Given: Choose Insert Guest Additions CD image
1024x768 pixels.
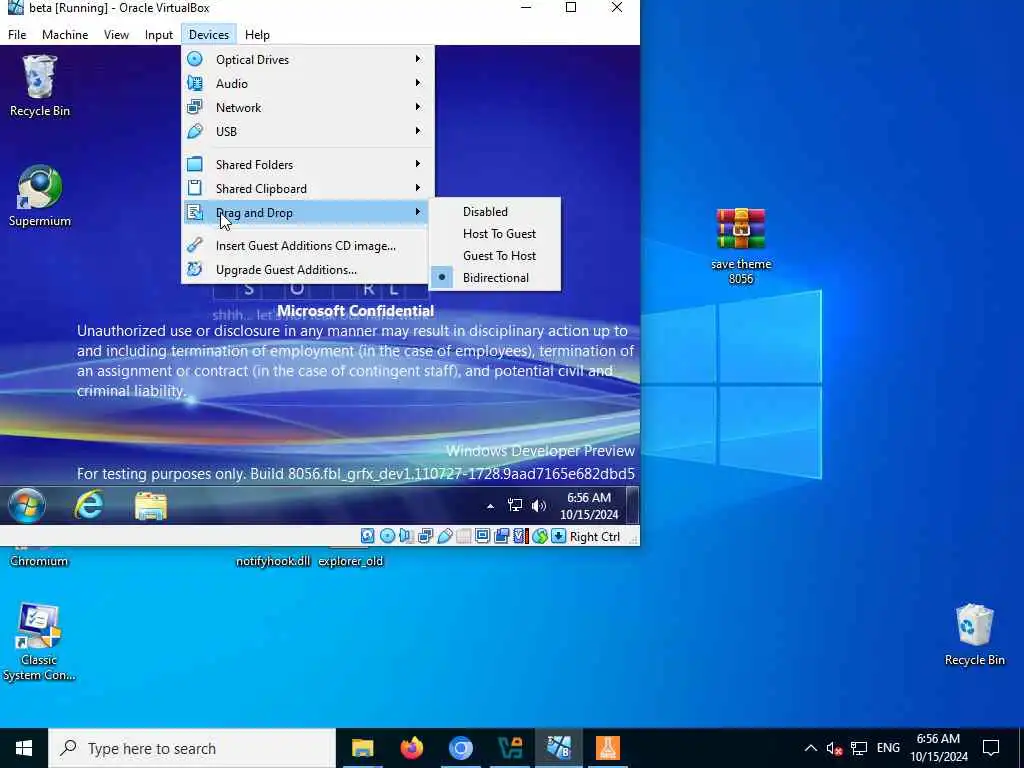Looking at the screenshot, I should (306, 246).
